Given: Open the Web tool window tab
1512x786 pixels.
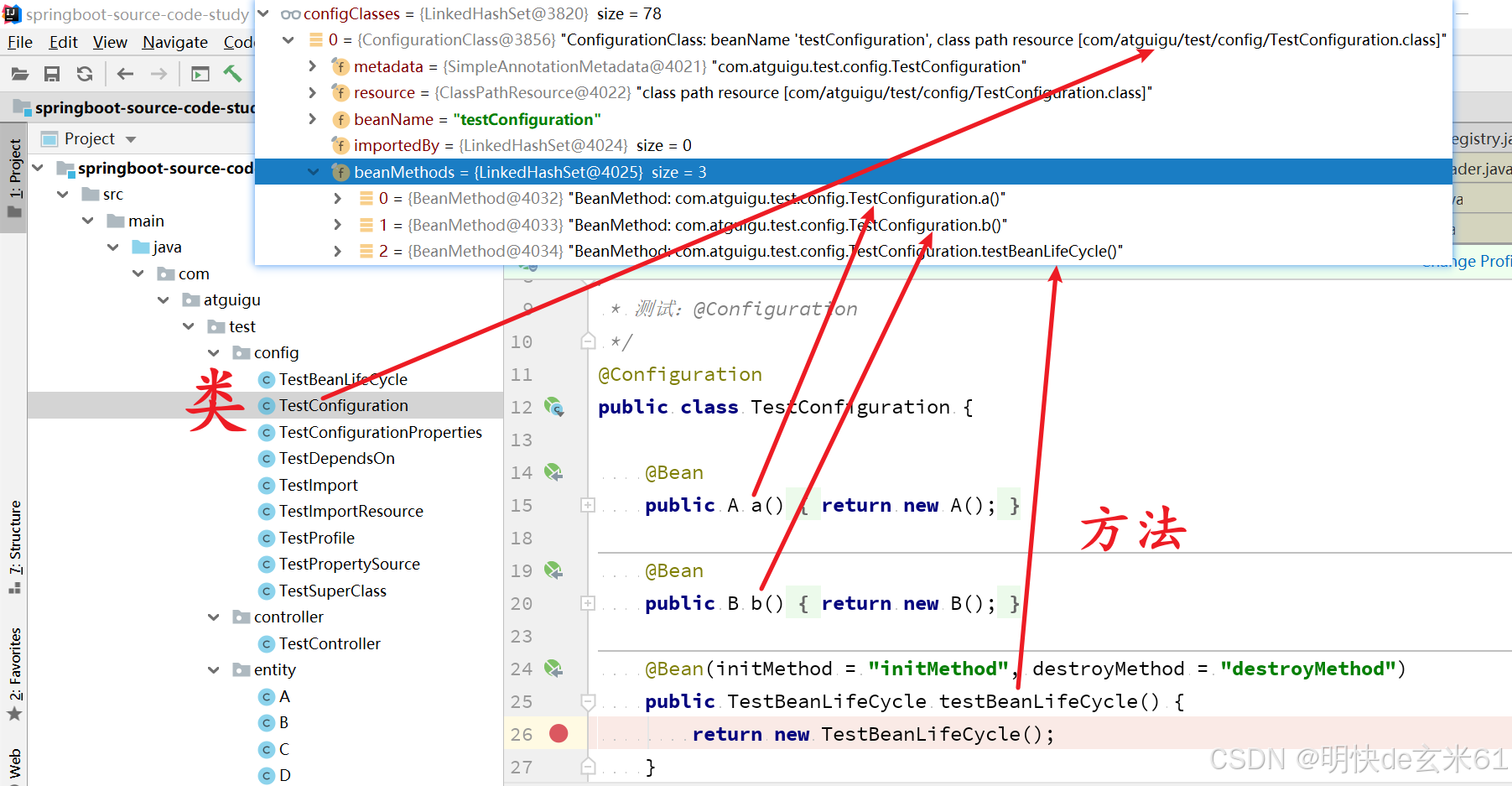Looking at the screenshot, I should point(14,764).
